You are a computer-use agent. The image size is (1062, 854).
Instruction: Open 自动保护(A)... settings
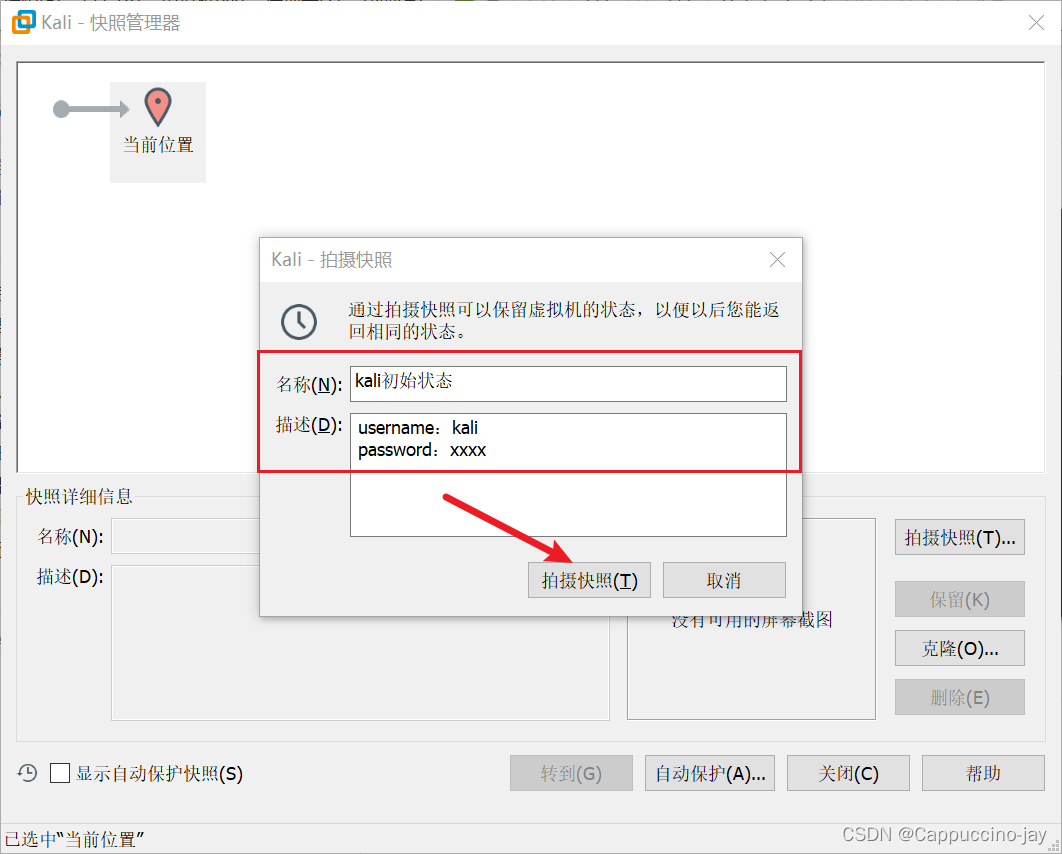click(710, 773)
